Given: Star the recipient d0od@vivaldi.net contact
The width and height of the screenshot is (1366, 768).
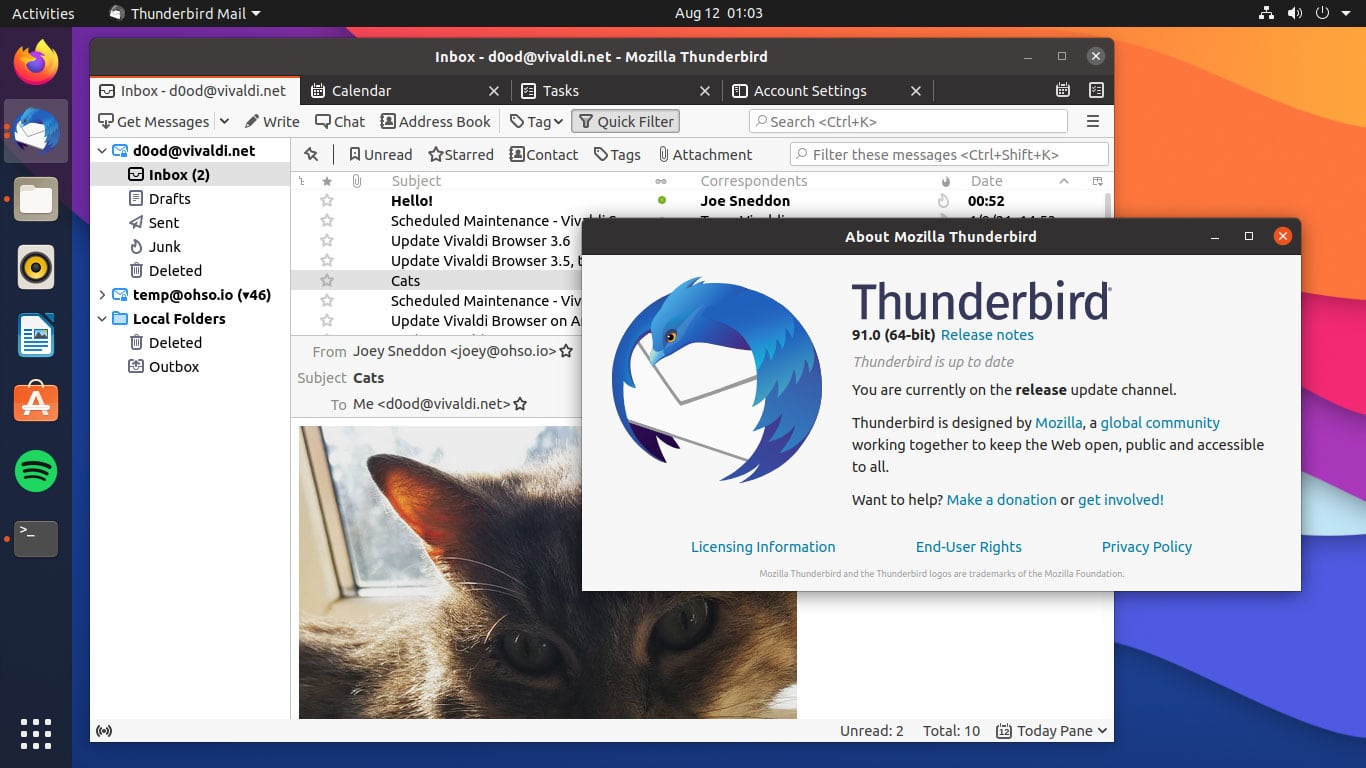Looking at the screenshot, I should tap(520, 404).
